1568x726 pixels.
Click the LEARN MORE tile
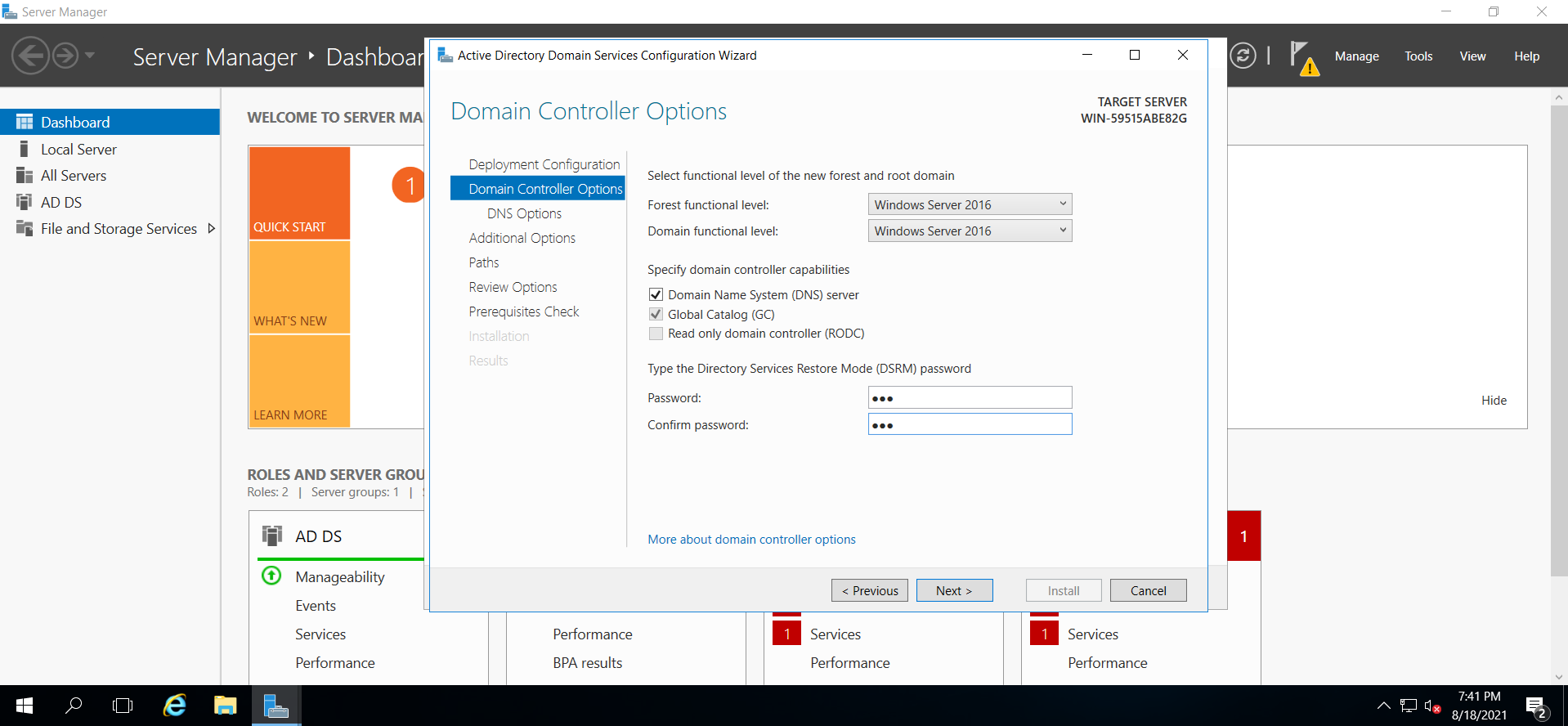[x=299, y=381]
